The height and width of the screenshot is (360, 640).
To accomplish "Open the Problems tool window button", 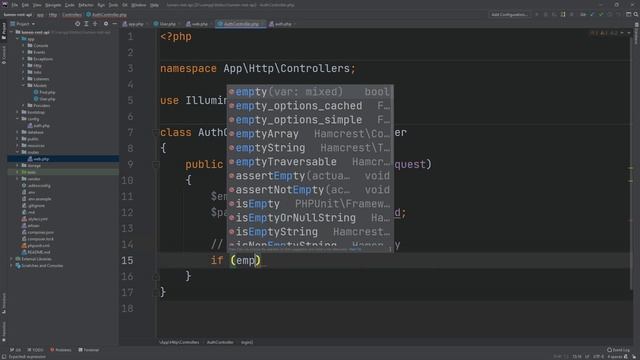I will (60, 350).
